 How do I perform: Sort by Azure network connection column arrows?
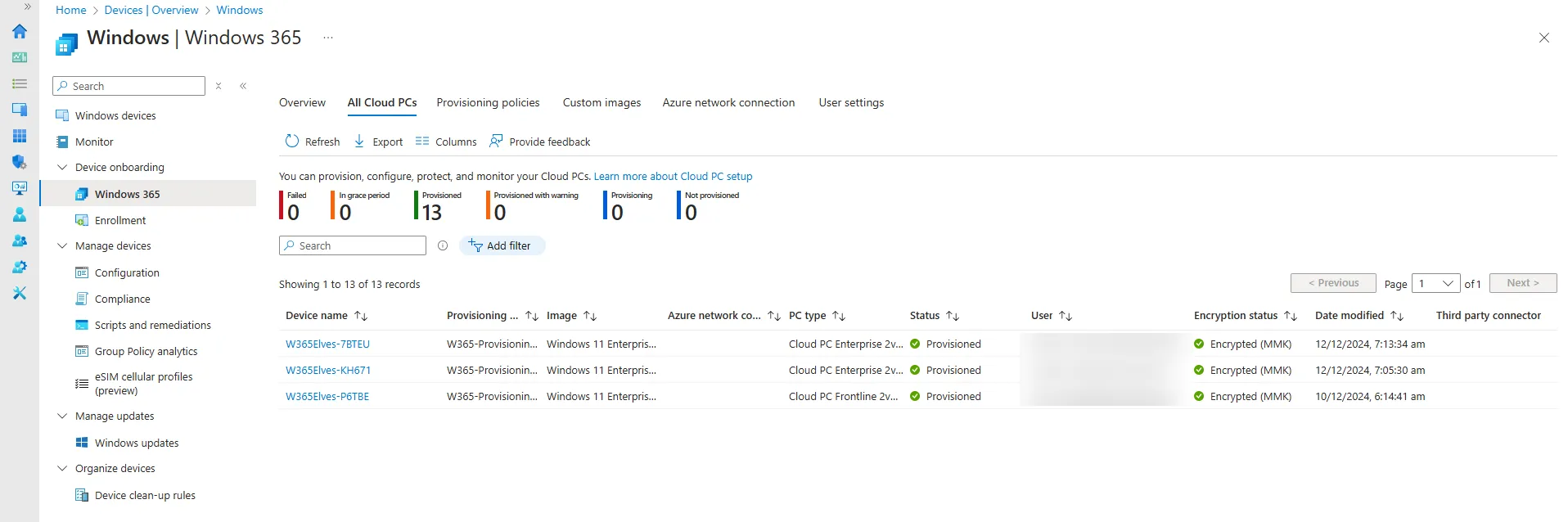click(x=774, y=316)
